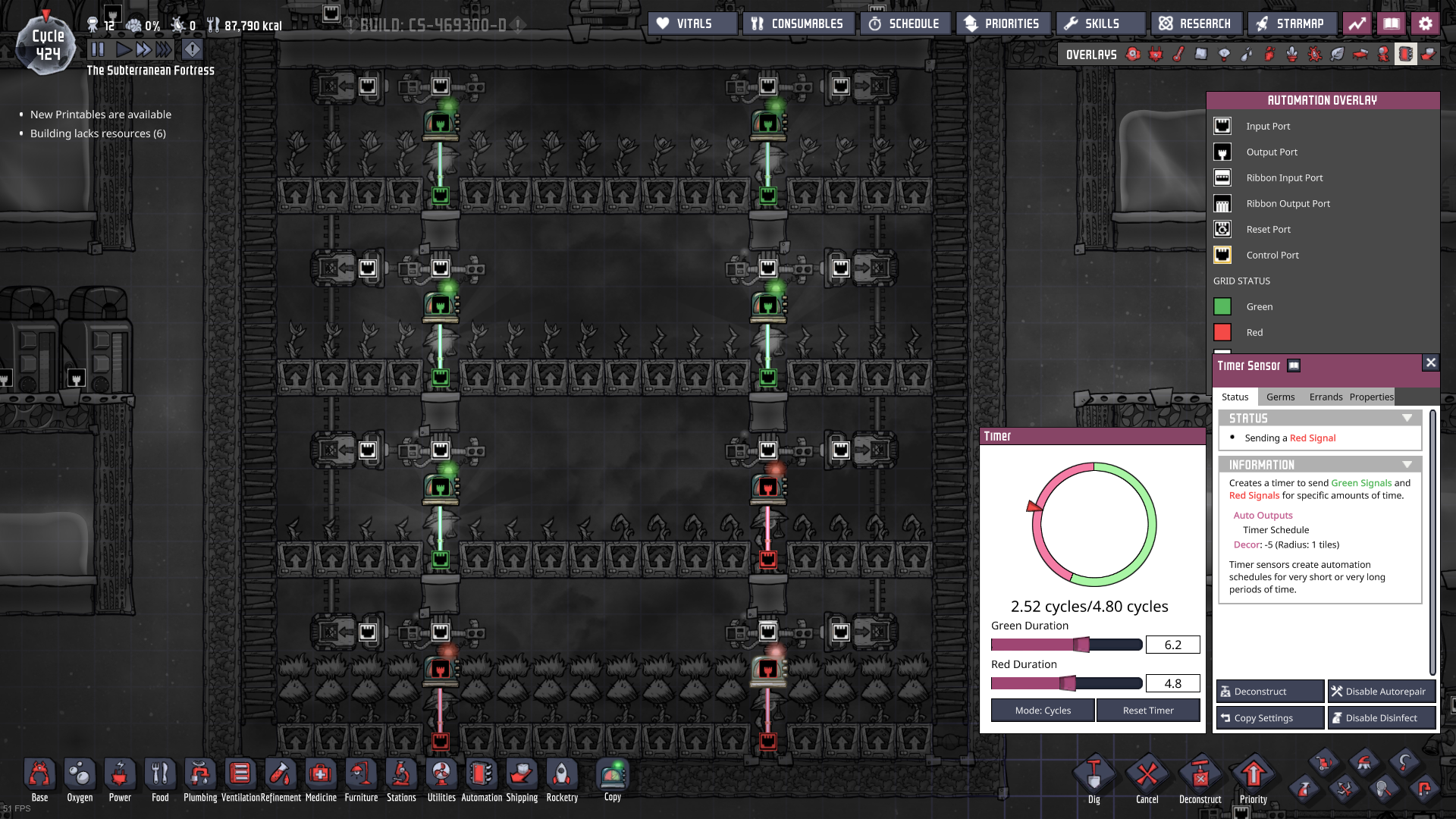Screen dimensions: 1456x819
Task: Toggle the active Automation overlay icon
Action: tap(1405, 55)
